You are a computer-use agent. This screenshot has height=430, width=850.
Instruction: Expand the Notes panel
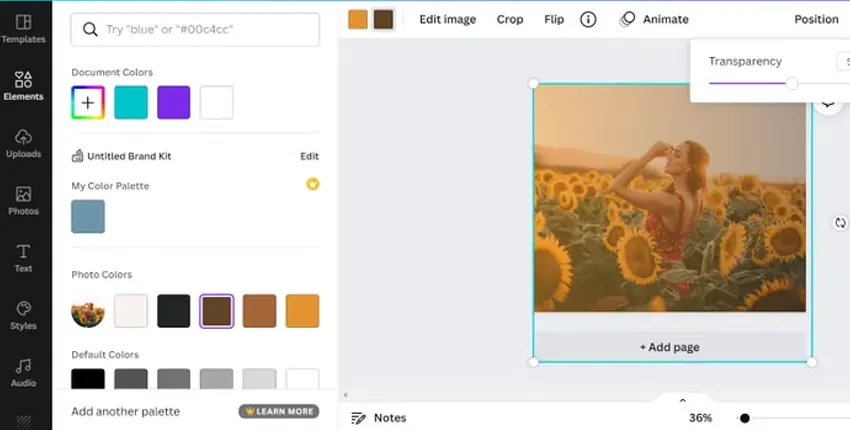coord(379,418)
